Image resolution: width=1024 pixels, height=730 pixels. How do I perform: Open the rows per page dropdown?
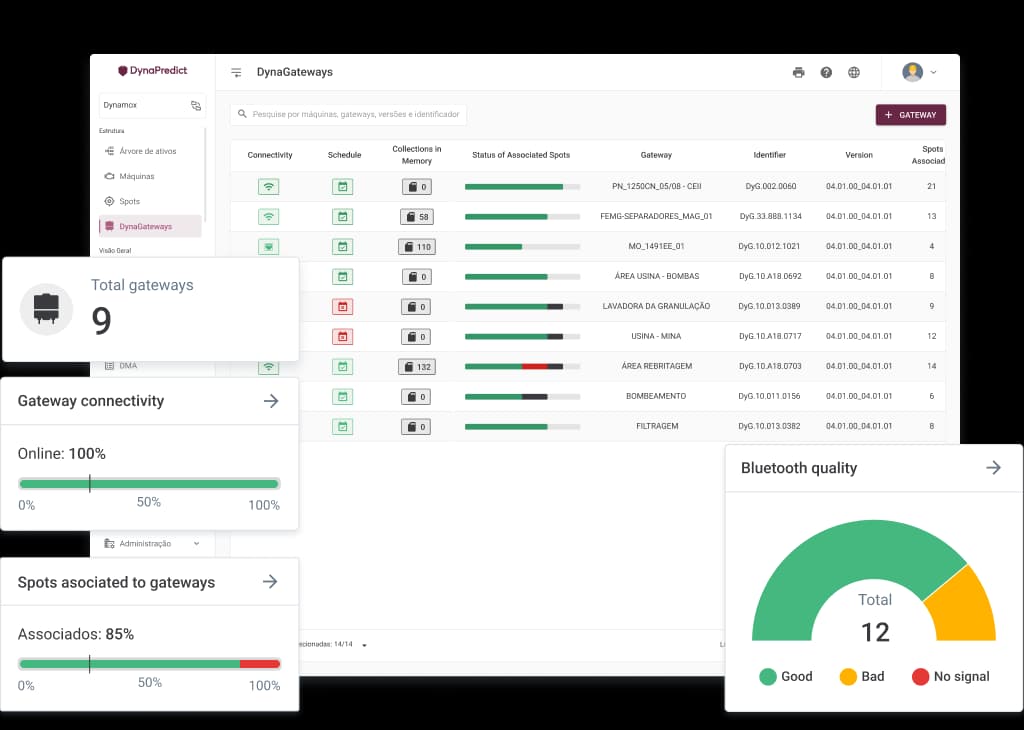(364, 645)
